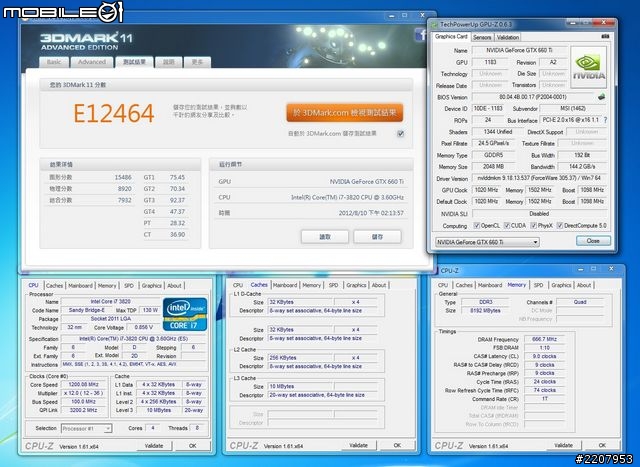Switch to the Basic tab in 3DMark 11
The width and height of the screenshot is (640, 467).
pos(54,62)
